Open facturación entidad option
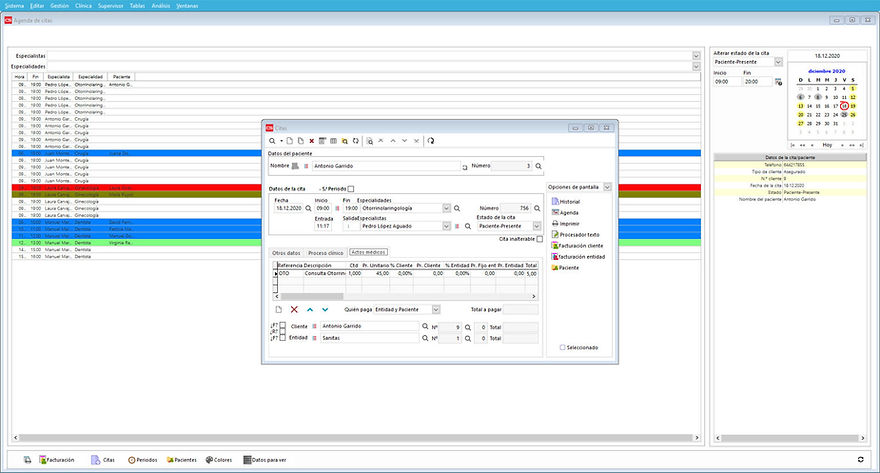The image size is (880, 473). click(x=578, y=256)
